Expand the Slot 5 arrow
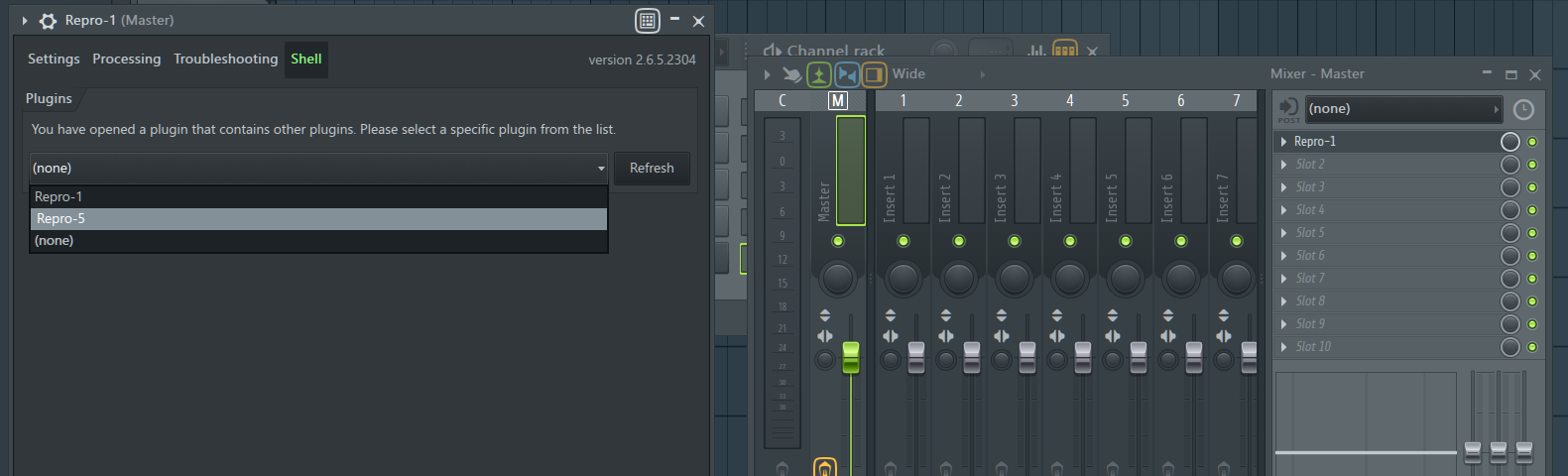 [x=1284, y=233]
